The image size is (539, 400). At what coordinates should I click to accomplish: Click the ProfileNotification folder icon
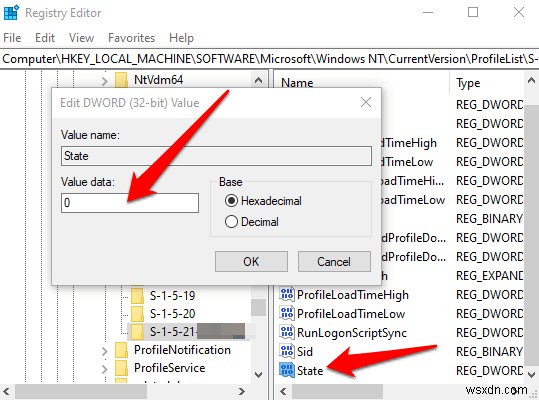pyautogui.click(x=121, y=350)
